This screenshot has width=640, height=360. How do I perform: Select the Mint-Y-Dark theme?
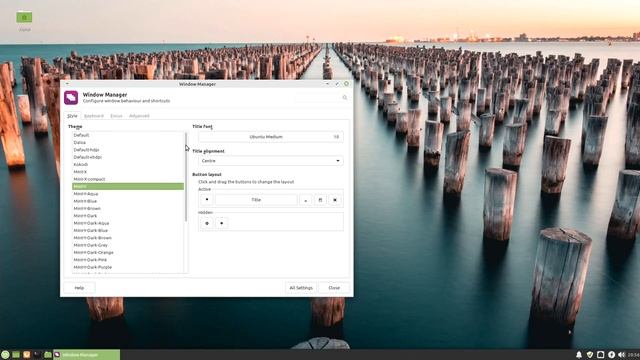128,216
